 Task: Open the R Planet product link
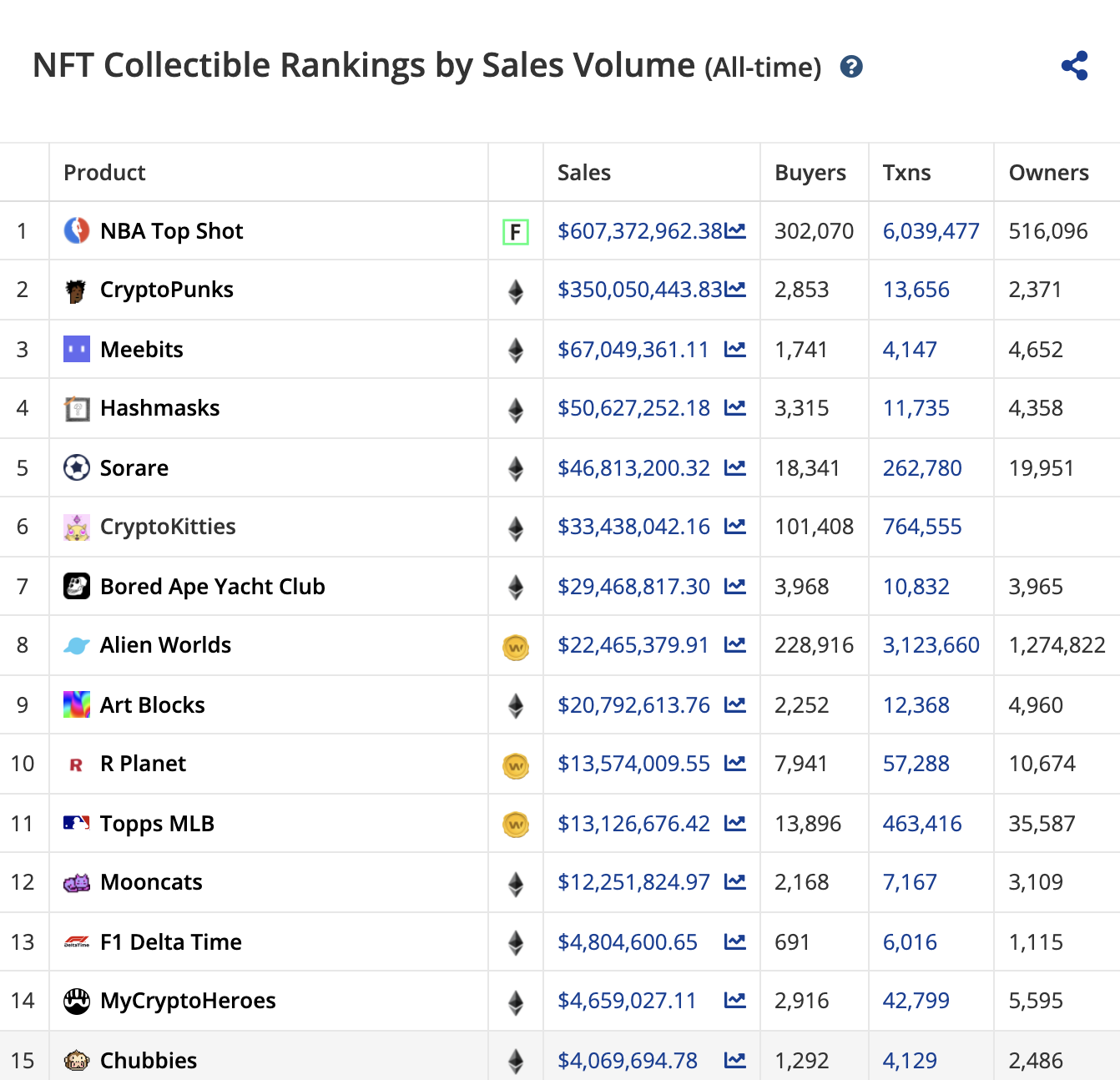[x=144, y=764]
